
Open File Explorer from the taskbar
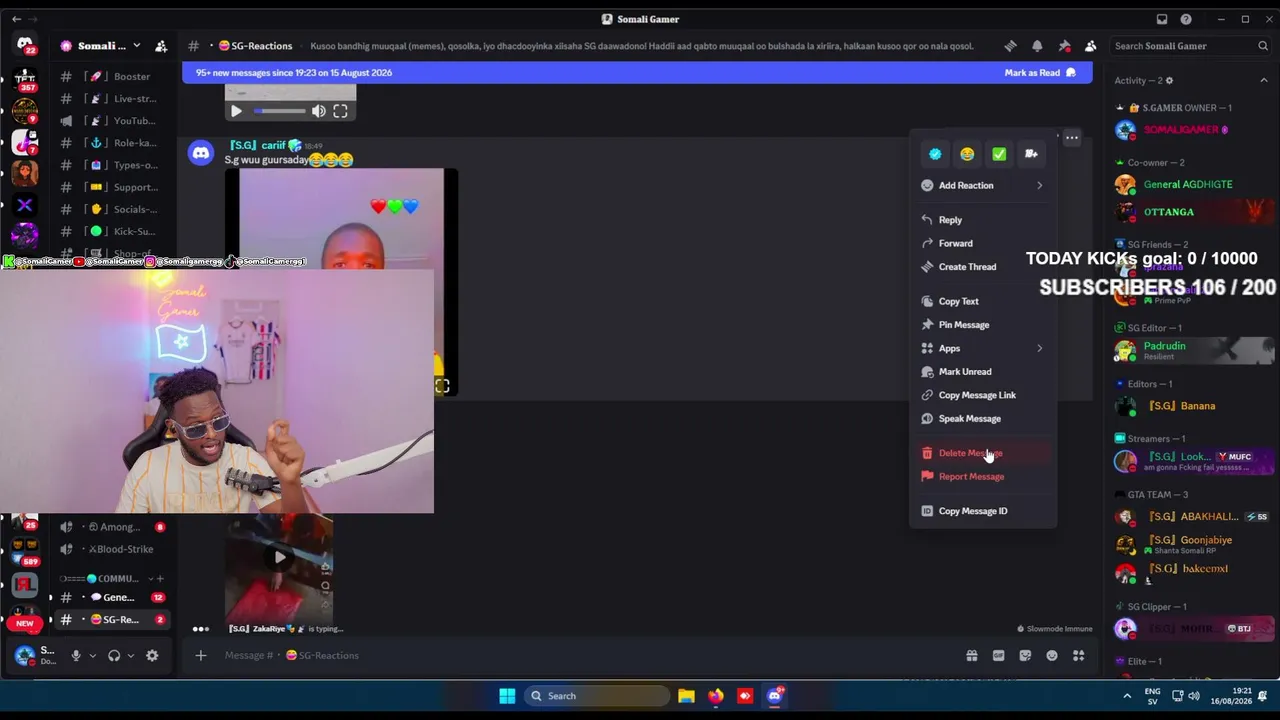[686, 696]
